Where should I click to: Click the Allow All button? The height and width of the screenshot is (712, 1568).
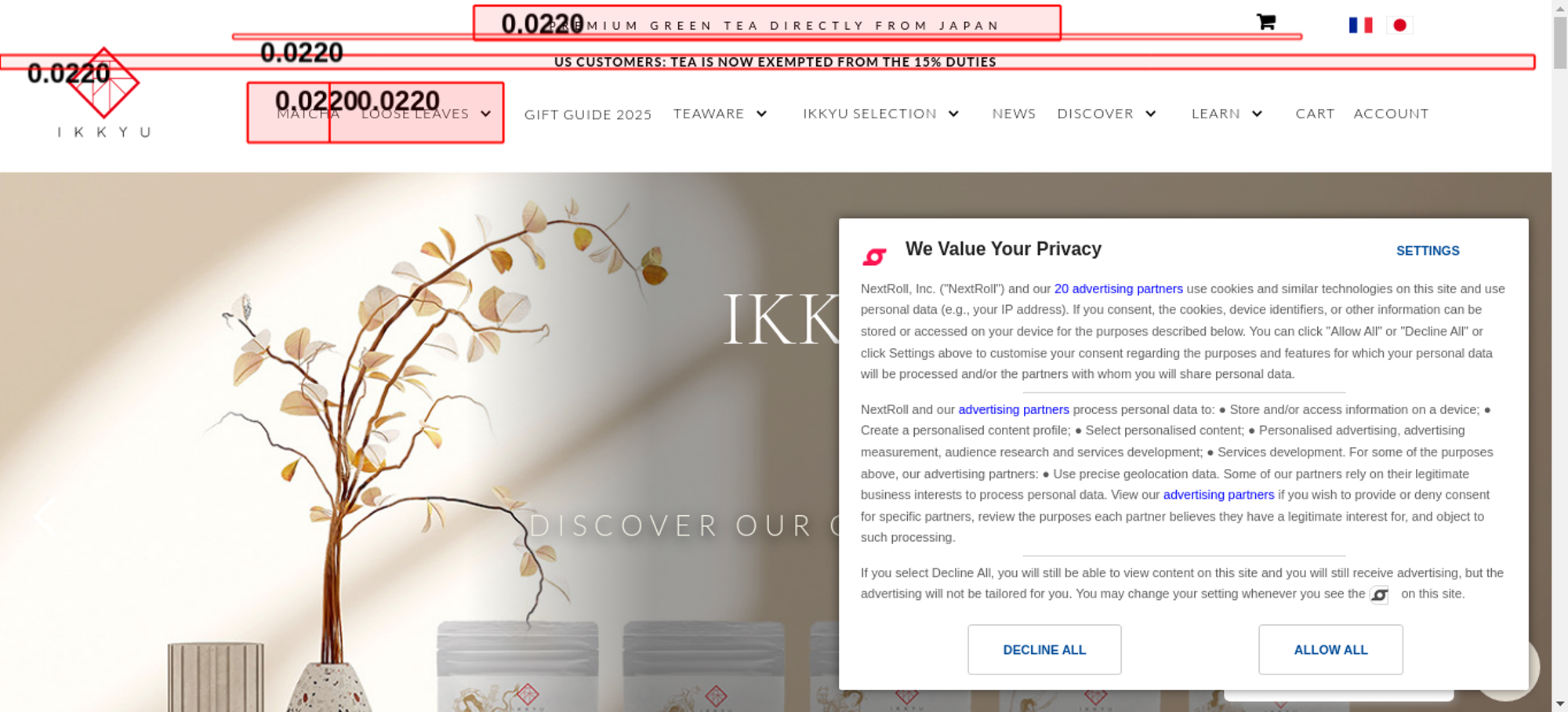(x=1330, y=649)
